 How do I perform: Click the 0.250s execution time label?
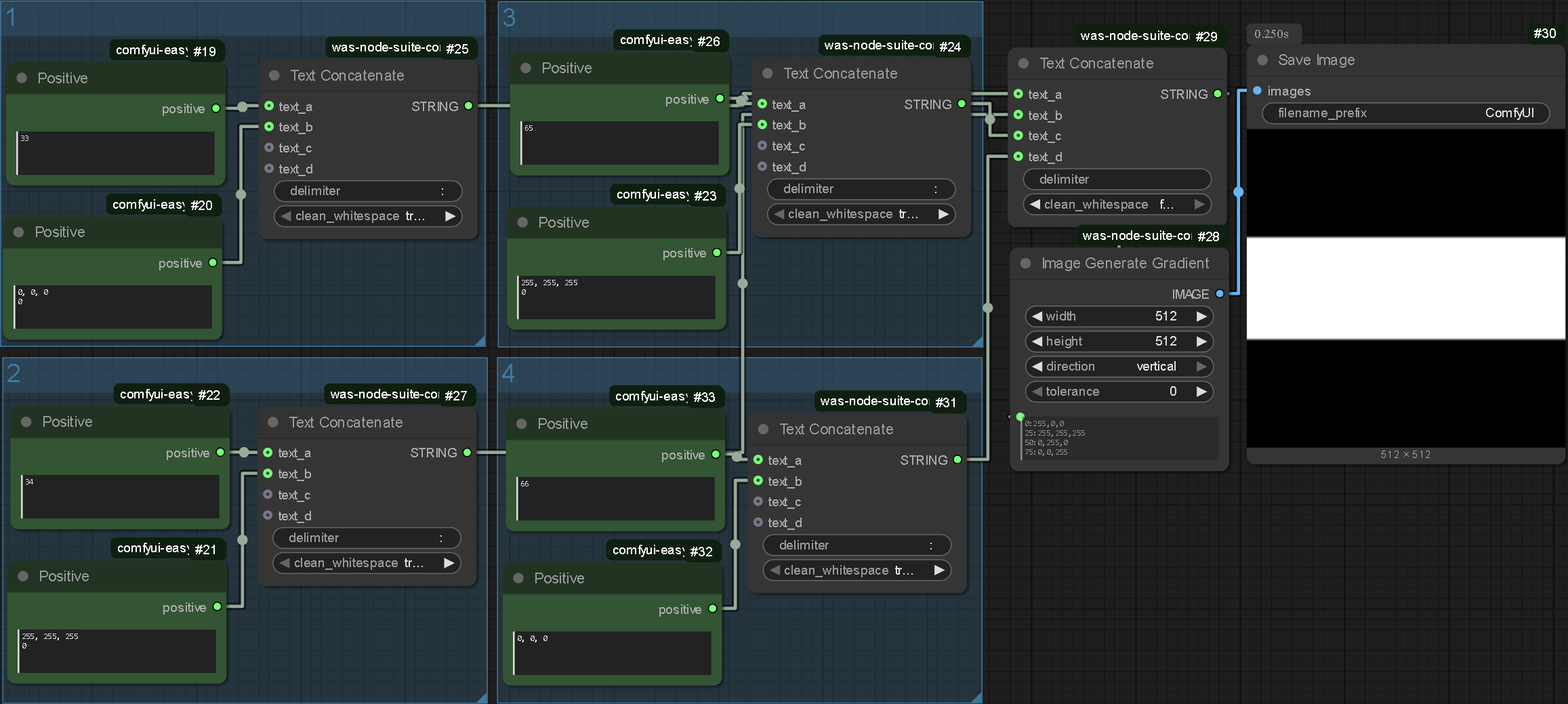1271,34
